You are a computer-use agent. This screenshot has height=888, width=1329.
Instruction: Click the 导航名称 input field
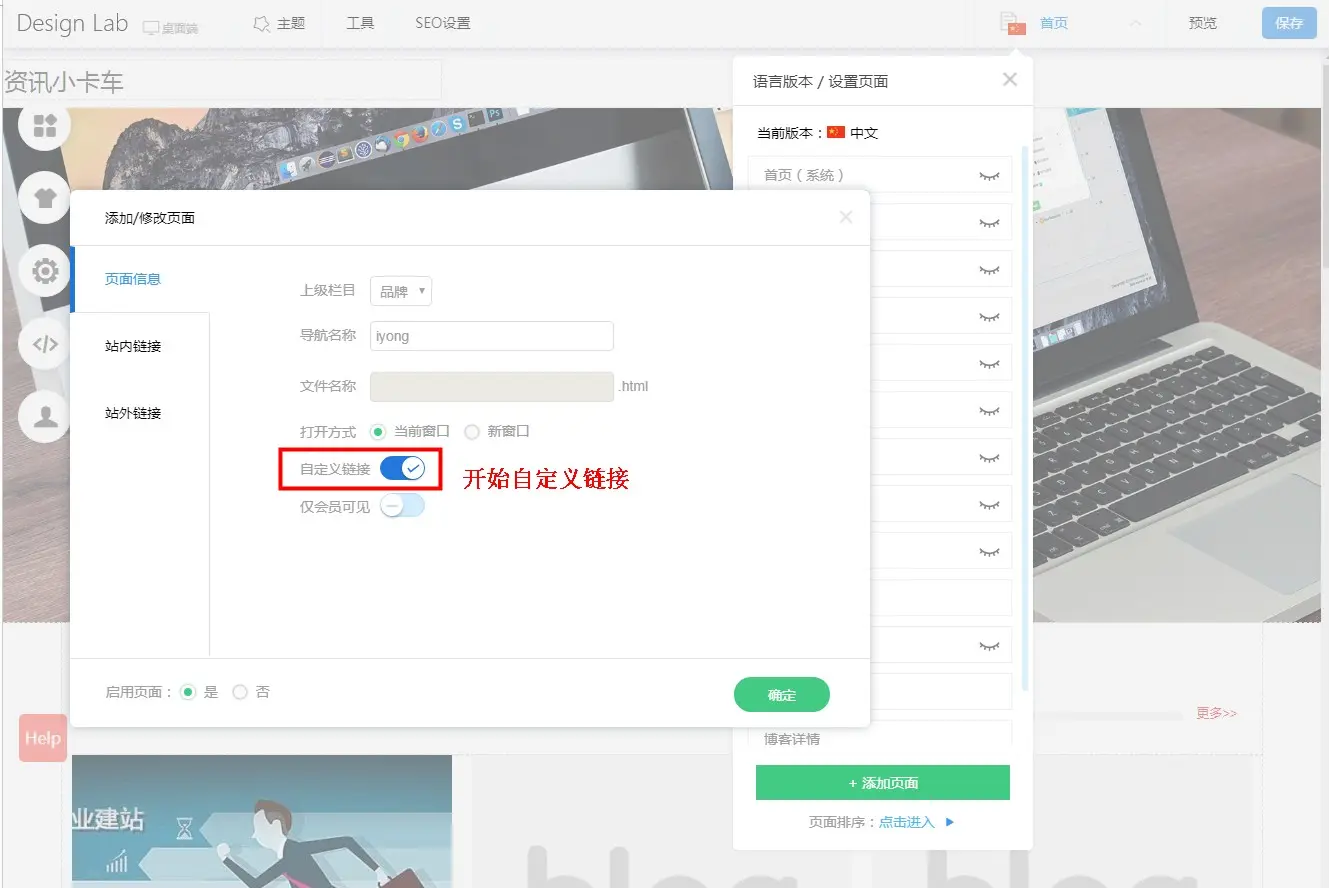(x=491, y=336)
